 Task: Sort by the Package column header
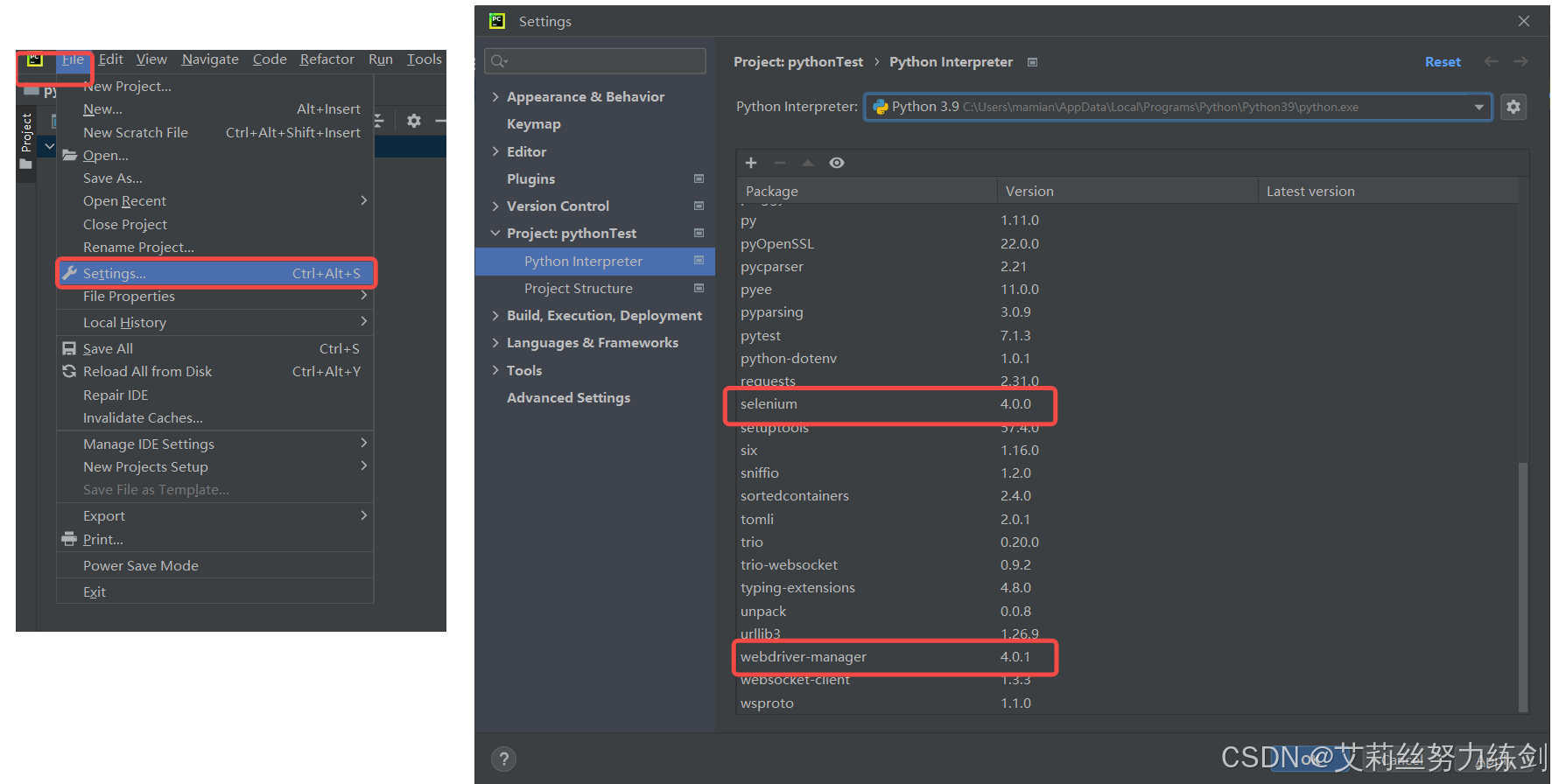[x=867, y=191]
